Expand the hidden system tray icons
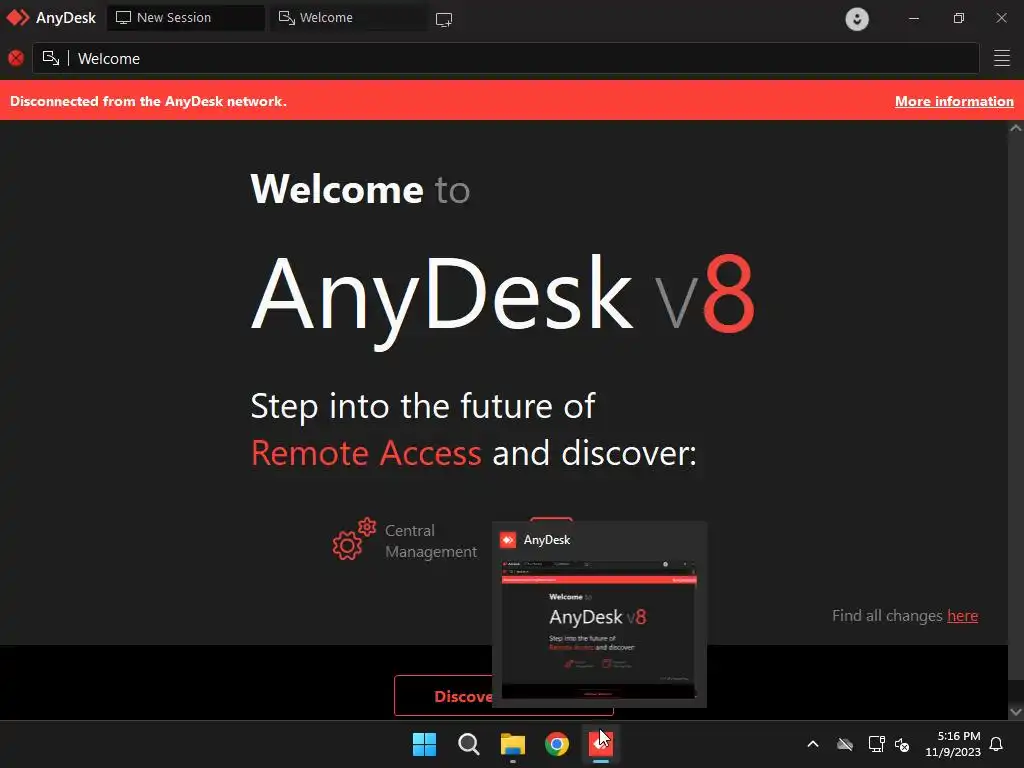 813,744
